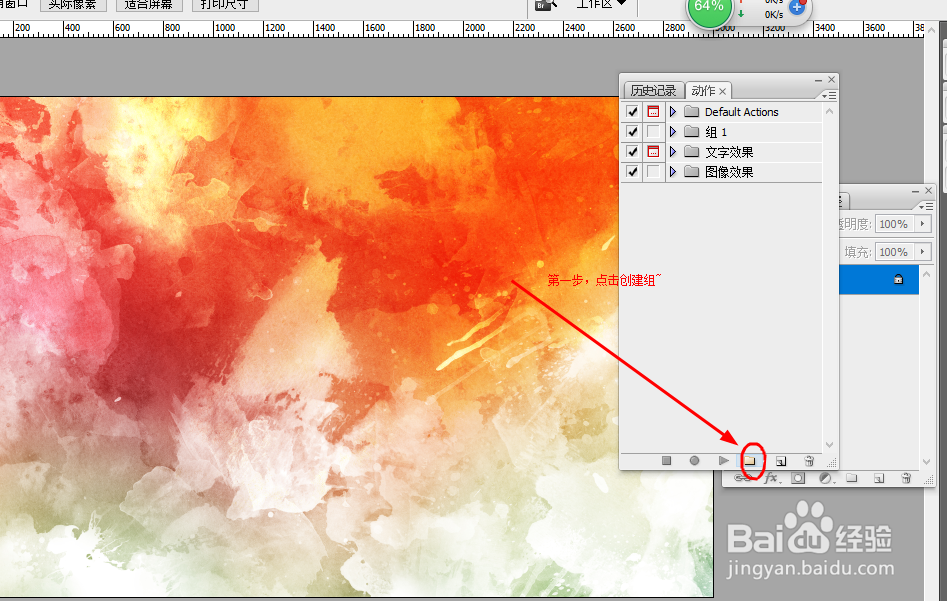Select the 图像效果 row text

click(x=729, y=172)
